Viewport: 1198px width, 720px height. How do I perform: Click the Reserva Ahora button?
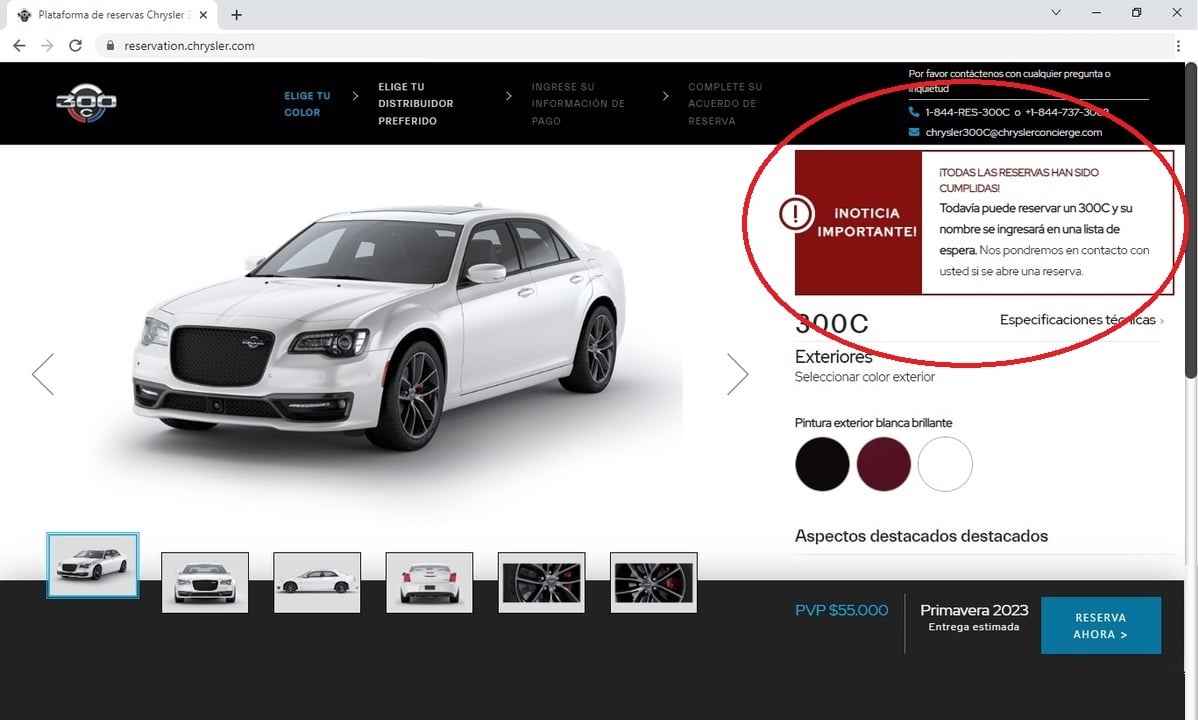click(1101, 625)
